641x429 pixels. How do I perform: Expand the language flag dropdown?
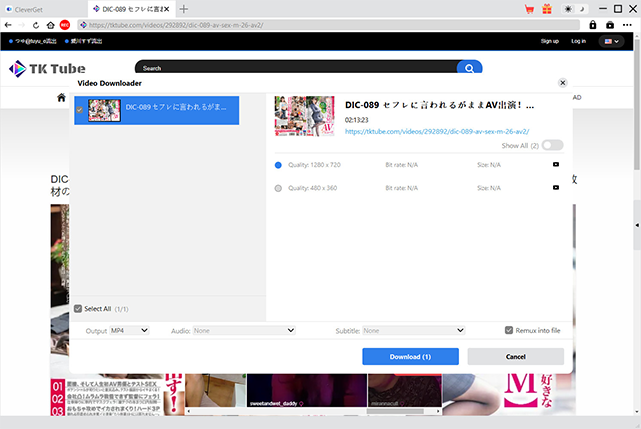612,41
